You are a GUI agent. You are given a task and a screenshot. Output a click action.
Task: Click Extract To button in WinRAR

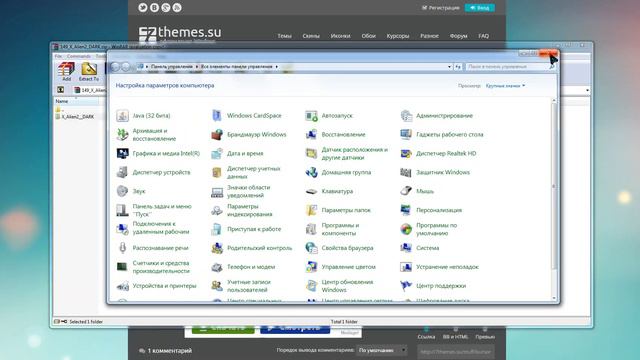(89, 72)
